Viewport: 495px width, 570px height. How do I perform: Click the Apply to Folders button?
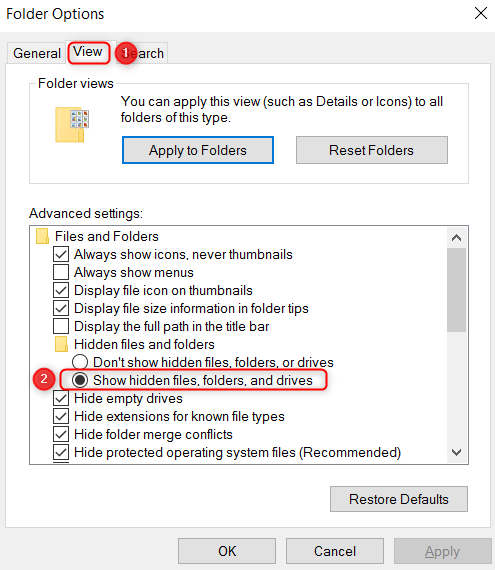pos(198,150)
